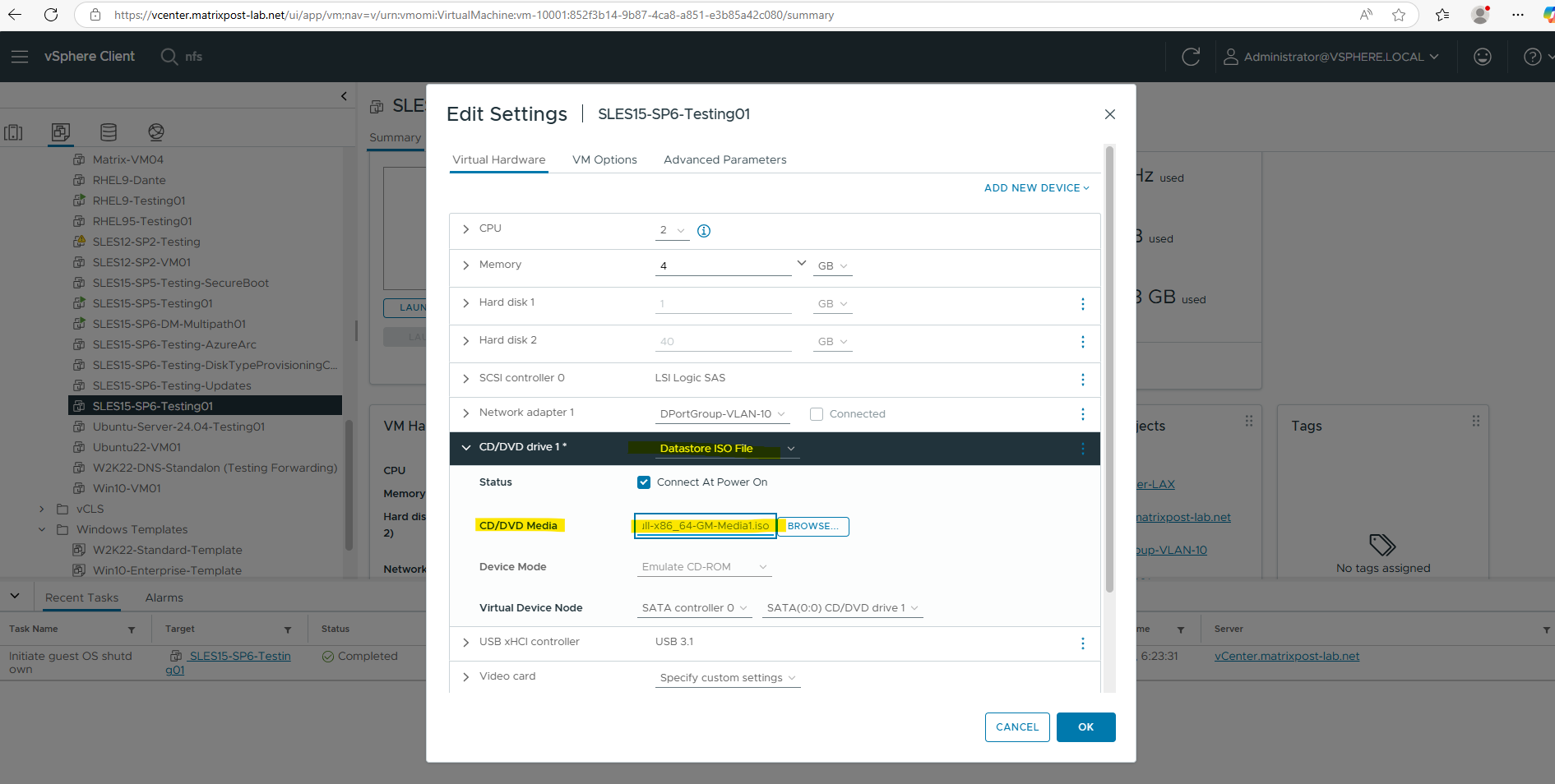Open CD/DVD drive 1 actions menu
Screen dimensions: 1555x784
coord(1082,449)
